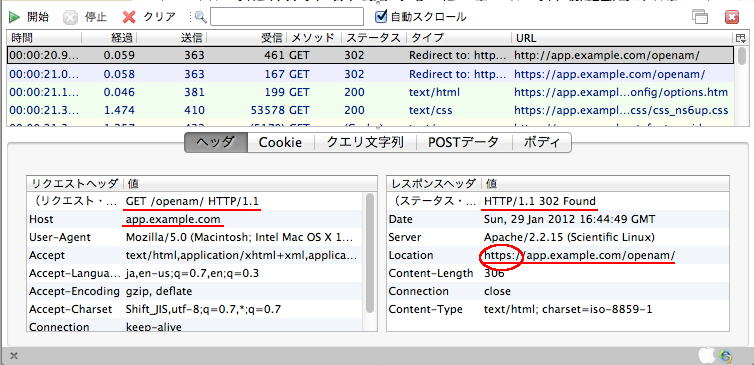Viewport: 754px width, 365px height.
Task: Click the red X clear (クリア) button
Action: (149, 17)
